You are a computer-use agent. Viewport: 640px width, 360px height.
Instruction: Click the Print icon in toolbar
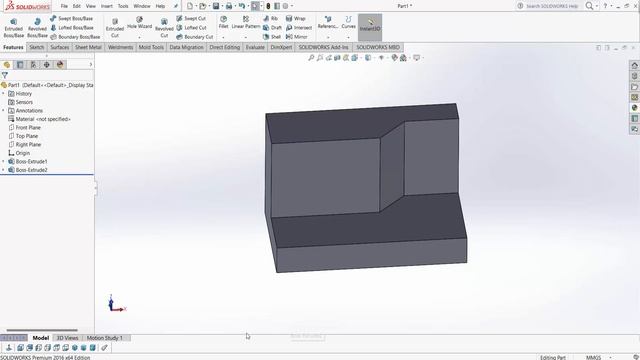click(x=229, y=6)
